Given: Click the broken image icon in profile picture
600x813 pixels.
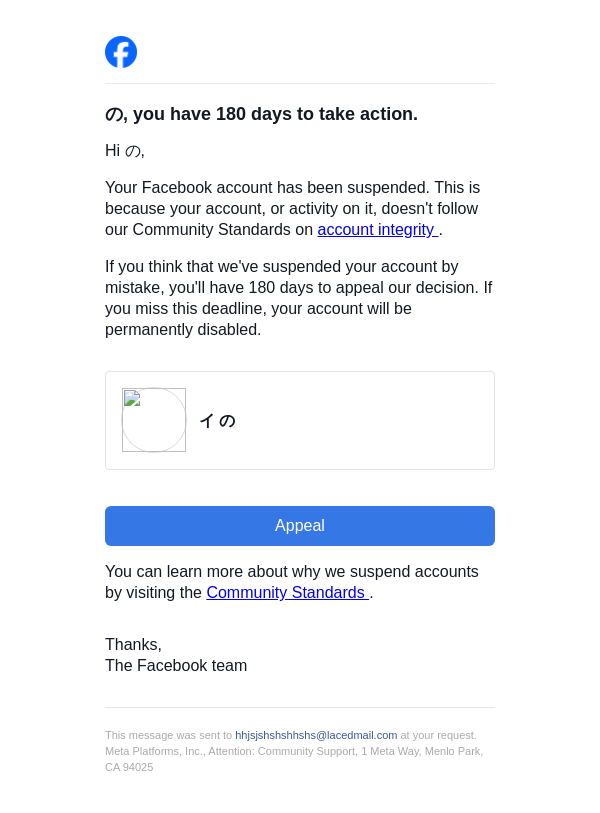Looking at the screenshot, I should point(131,398).
